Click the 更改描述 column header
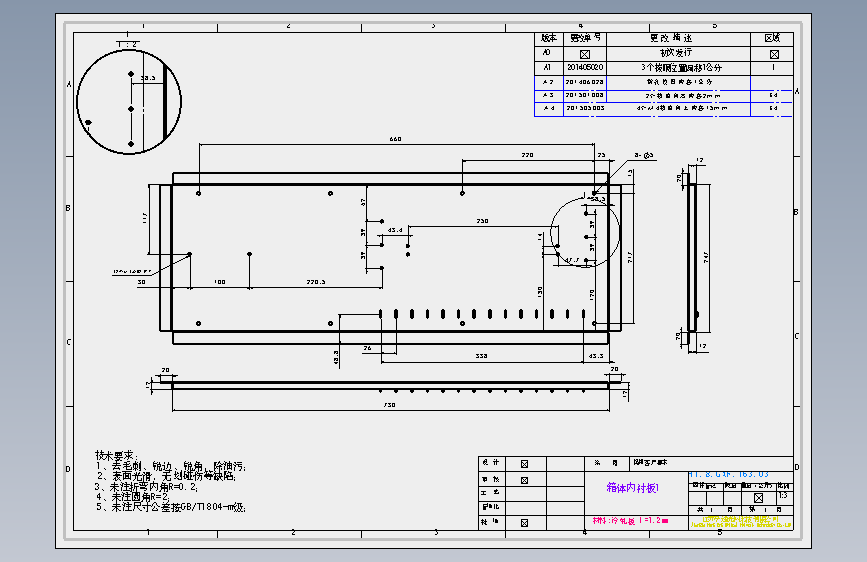Viewport: 867px width, 562px height. 671,38
